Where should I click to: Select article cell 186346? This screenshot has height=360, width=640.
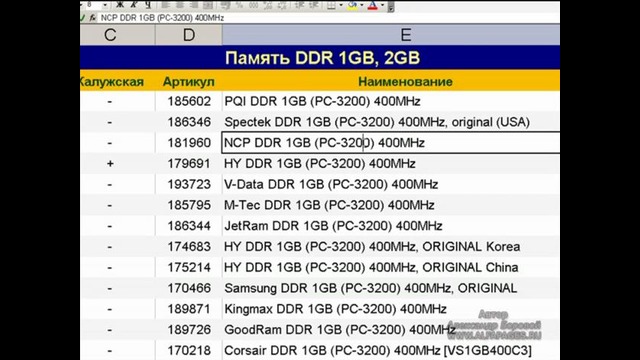189,122
